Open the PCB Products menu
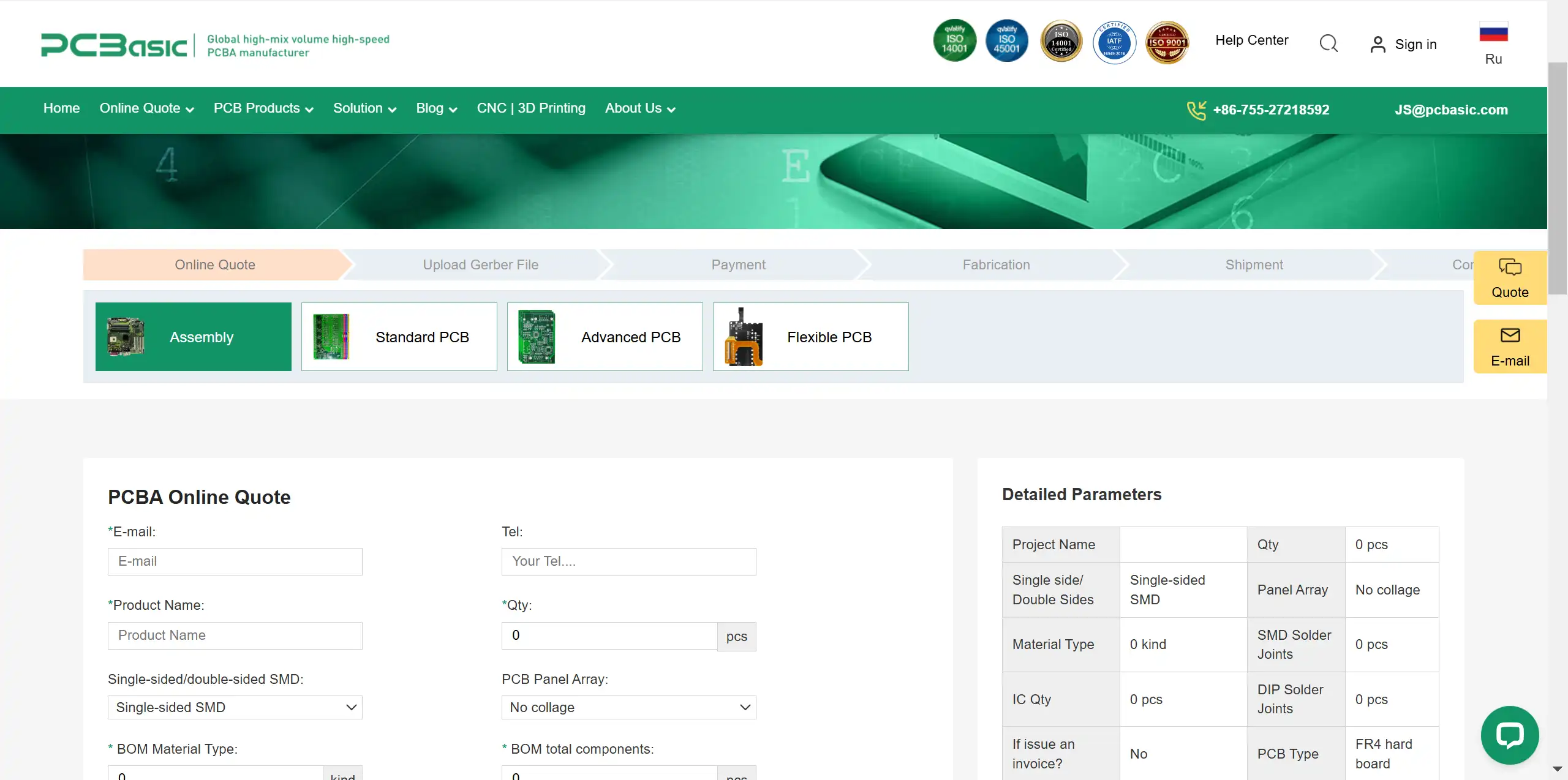 pos(263,108)
